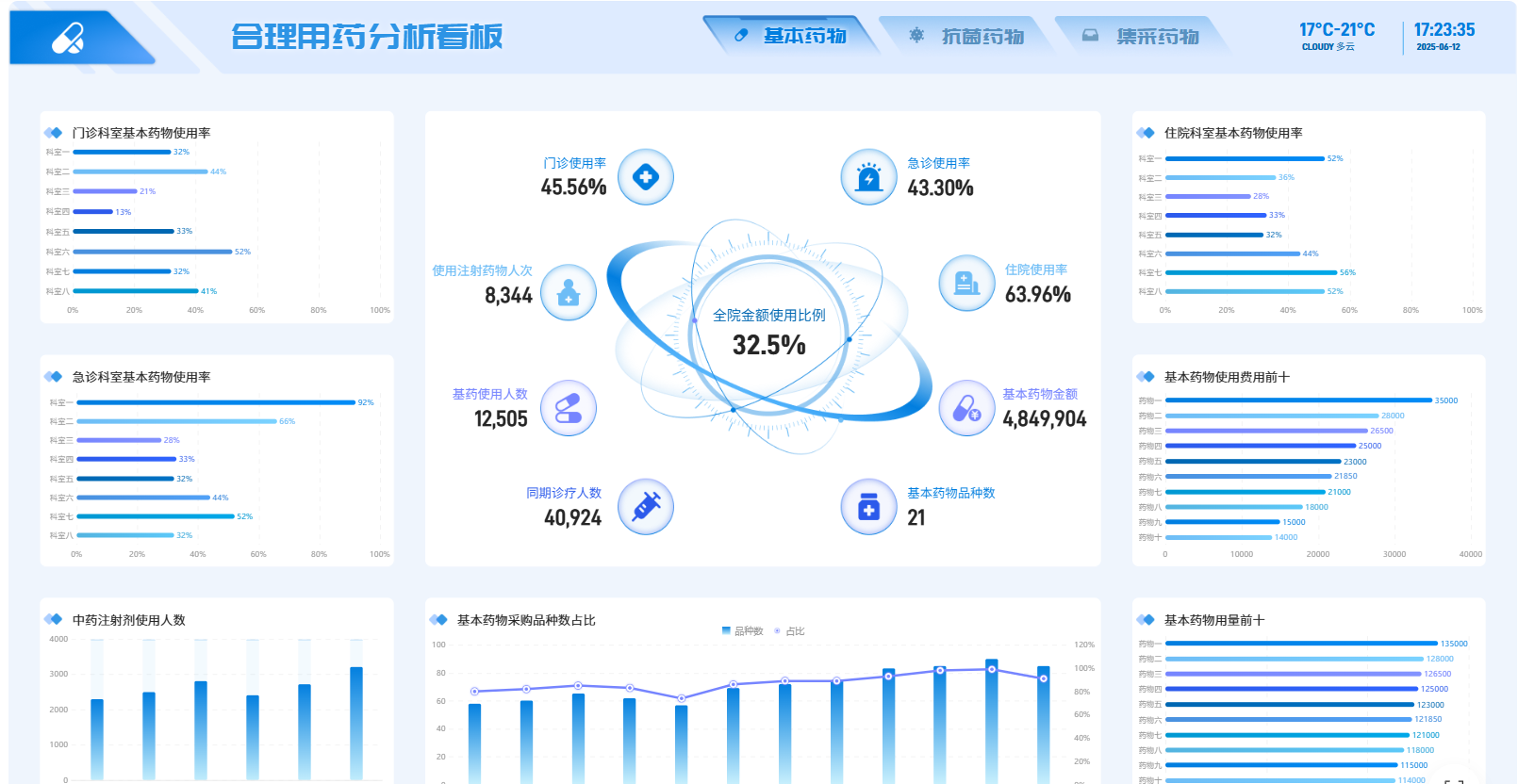Click the 使用注射药物人次 nurse icon
Viewport: 1518px width, 784px height.
click(x=569, y=292)
